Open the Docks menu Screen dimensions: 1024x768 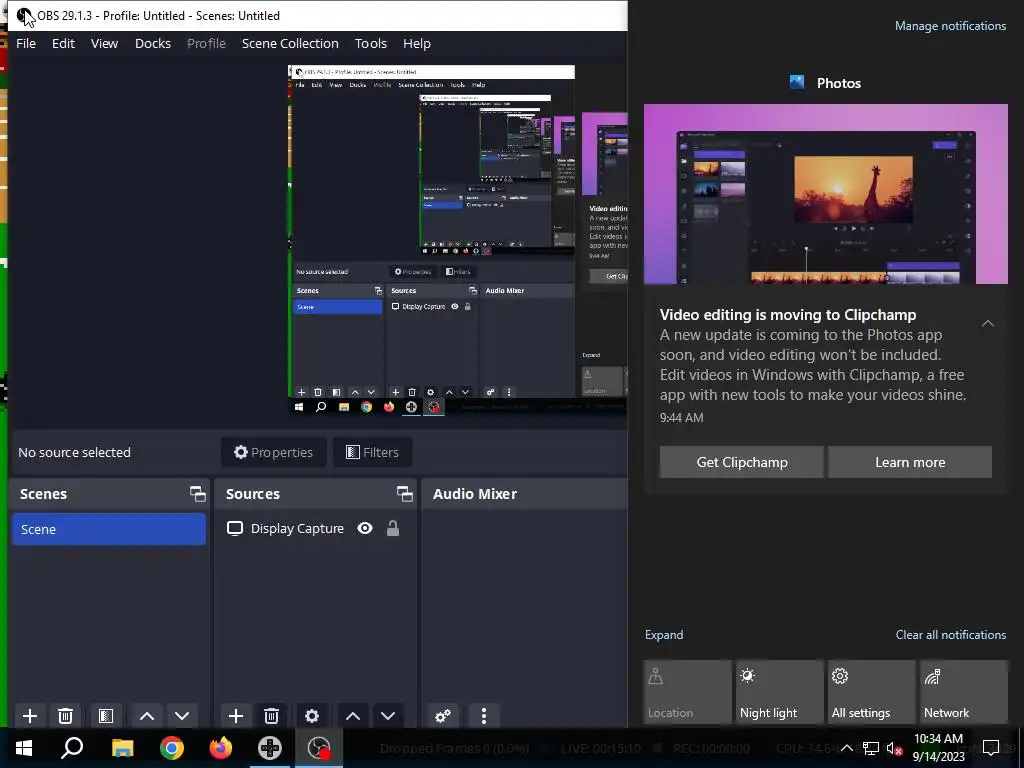point(153,43)
